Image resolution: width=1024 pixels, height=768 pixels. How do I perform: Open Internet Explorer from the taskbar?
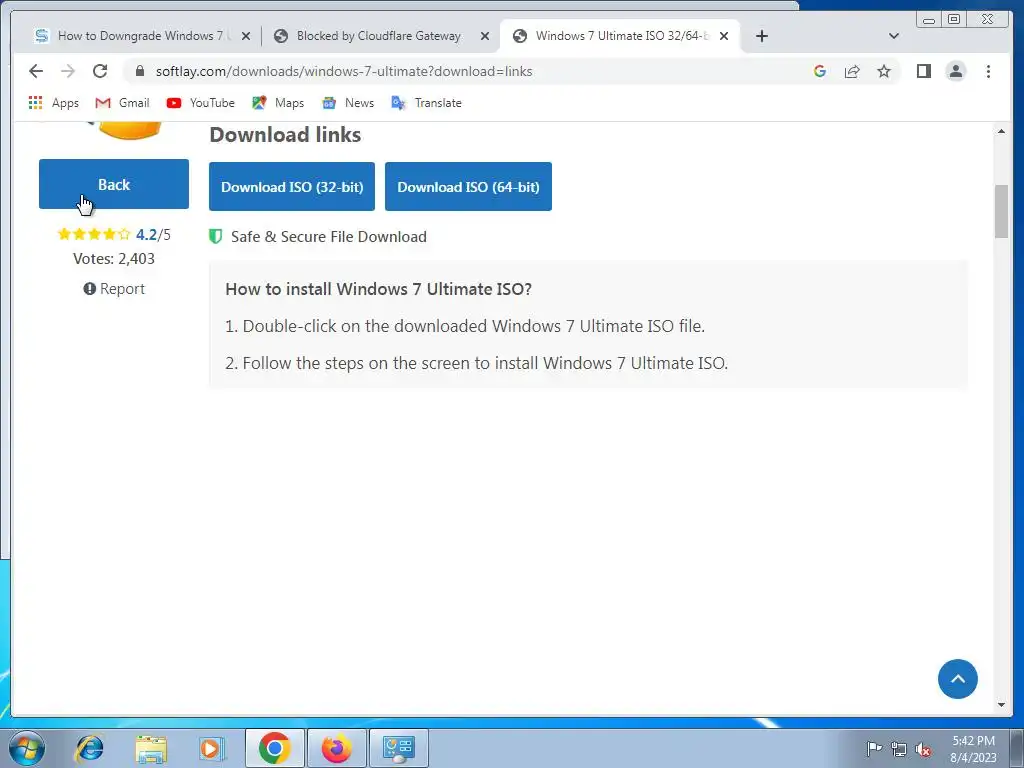point(89,748)
